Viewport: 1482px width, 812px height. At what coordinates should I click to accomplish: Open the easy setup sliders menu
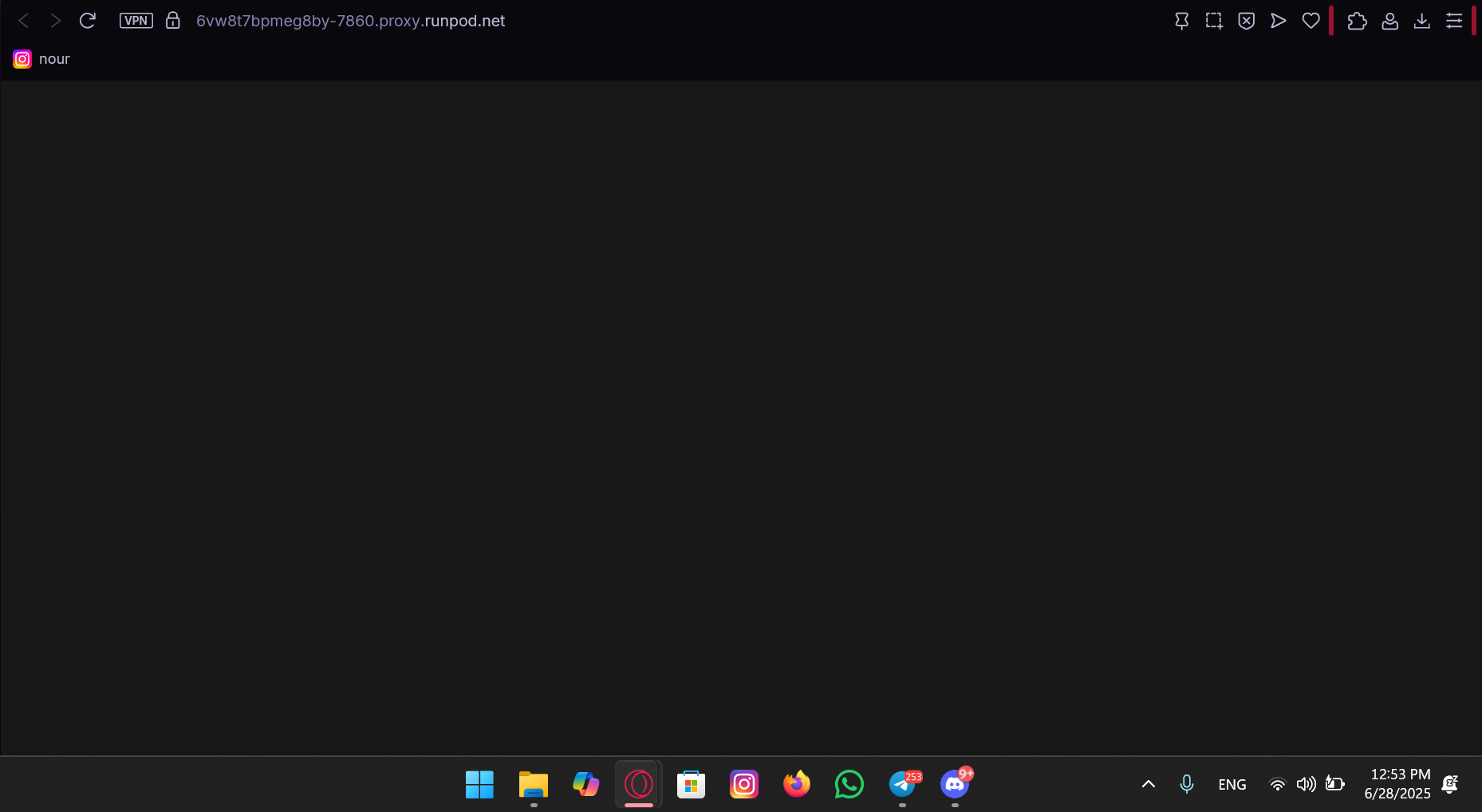tap(1454, 21)
